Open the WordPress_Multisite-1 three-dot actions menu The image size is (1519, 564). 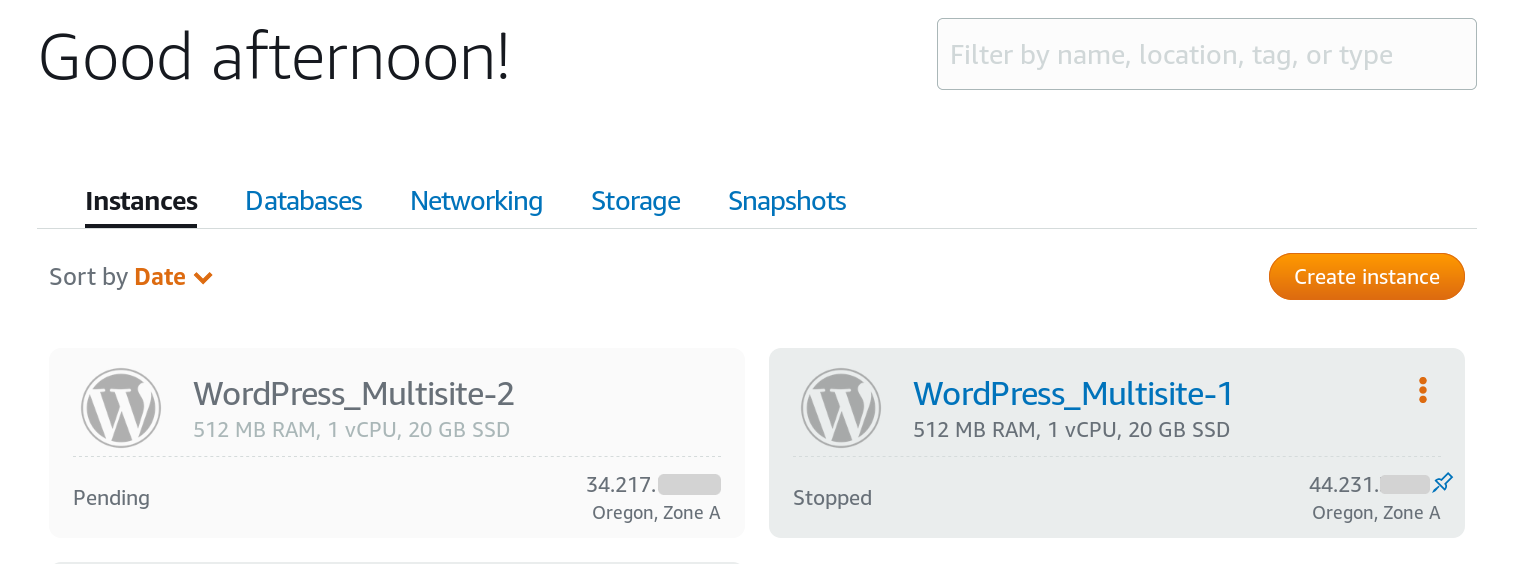[x=1422, y=391]
